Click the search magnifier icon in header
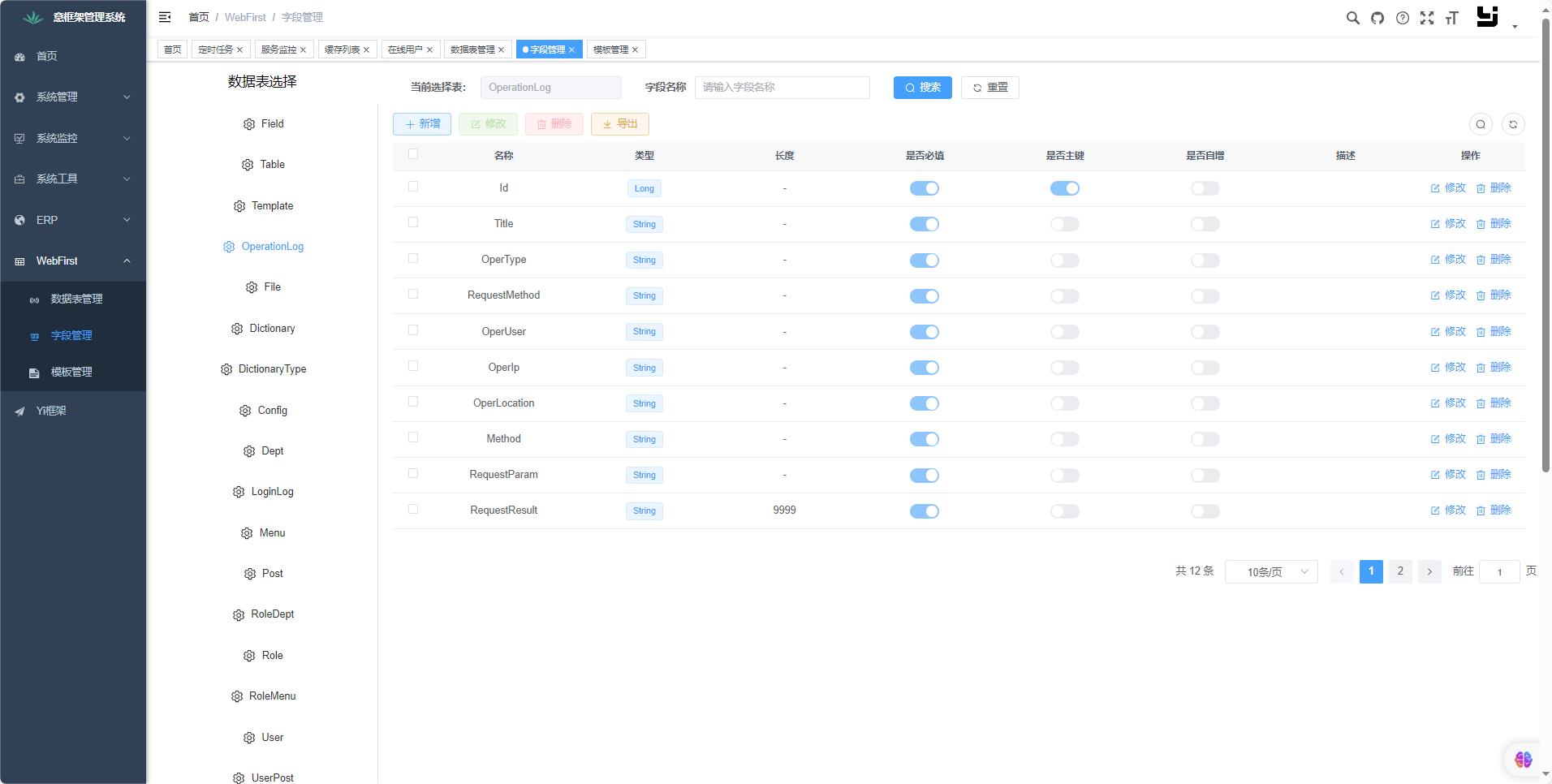 [x=1352, y=18]
